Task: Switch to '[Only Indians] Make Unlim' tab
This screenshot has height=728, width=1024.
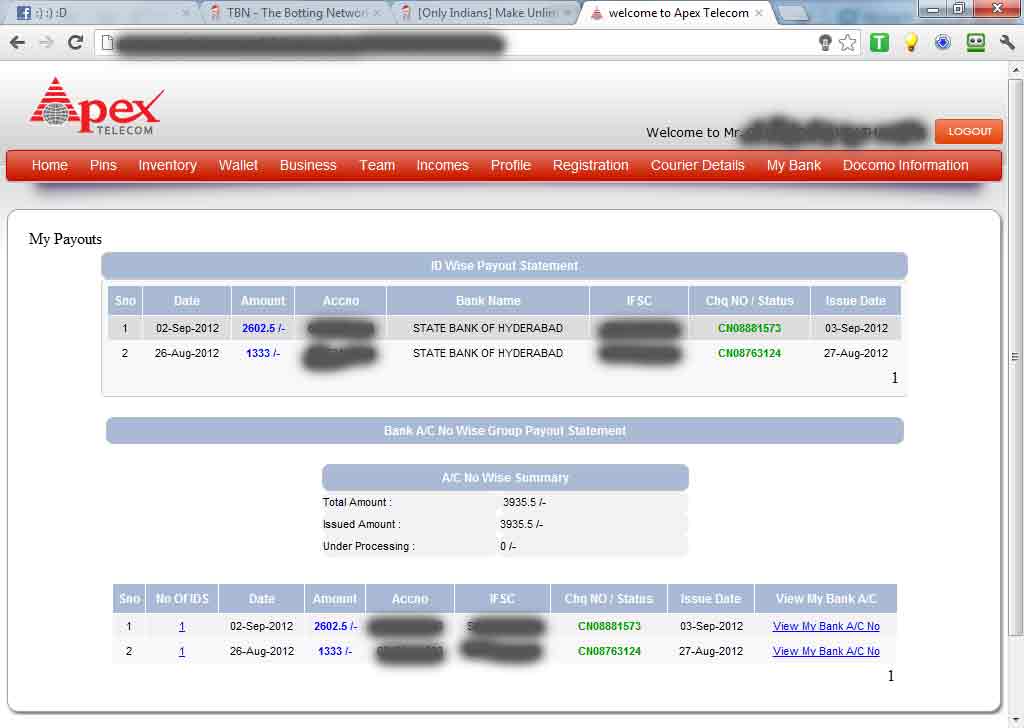Action: point(485,13)
